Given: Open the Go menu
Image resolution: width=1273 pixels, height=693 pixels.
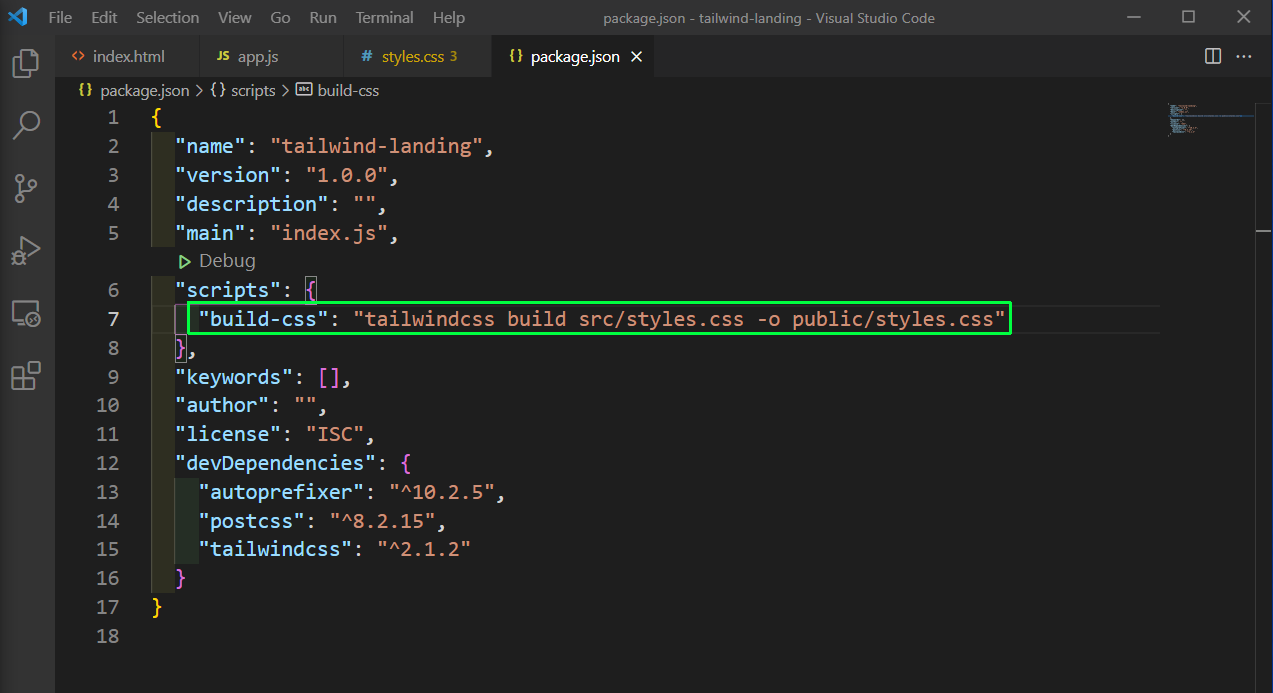Looking at the screenshot, I should click(281, 17).
